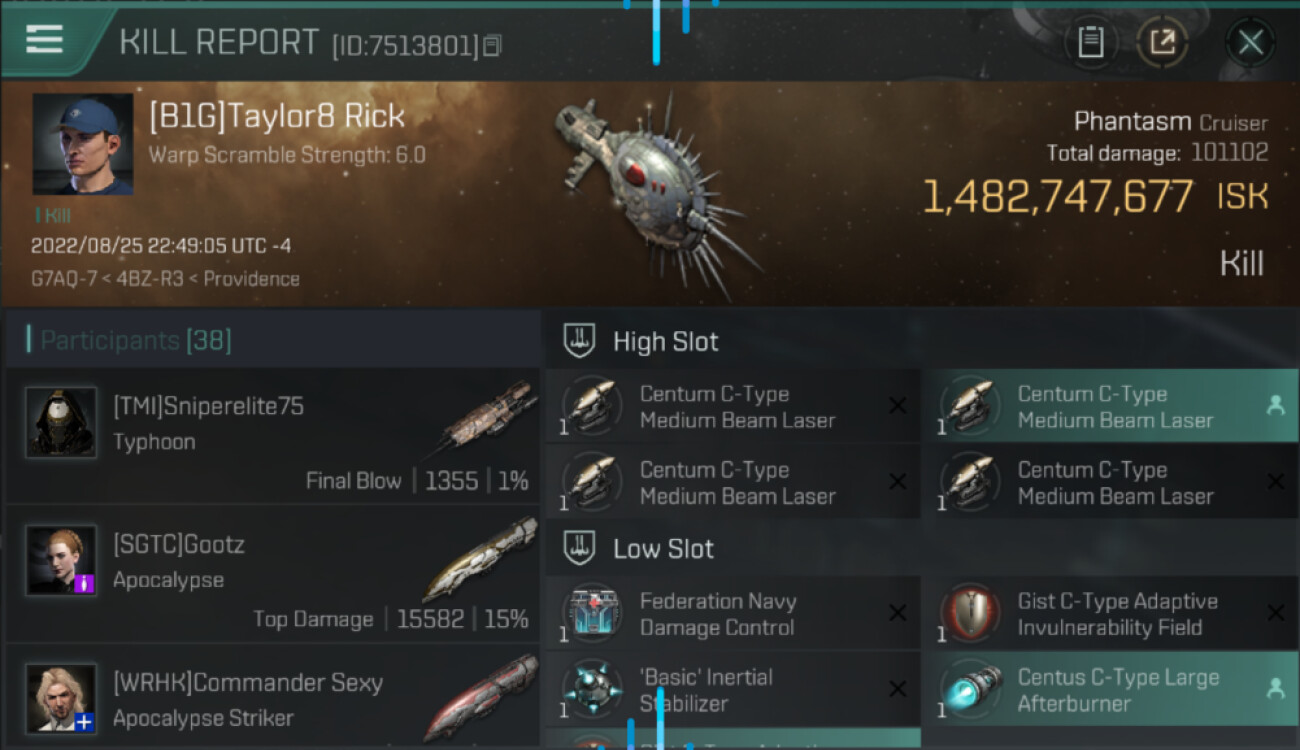1300x750 pixels.
Task: Open Sniperelite75 participant portrait
Action: point(61,422)
